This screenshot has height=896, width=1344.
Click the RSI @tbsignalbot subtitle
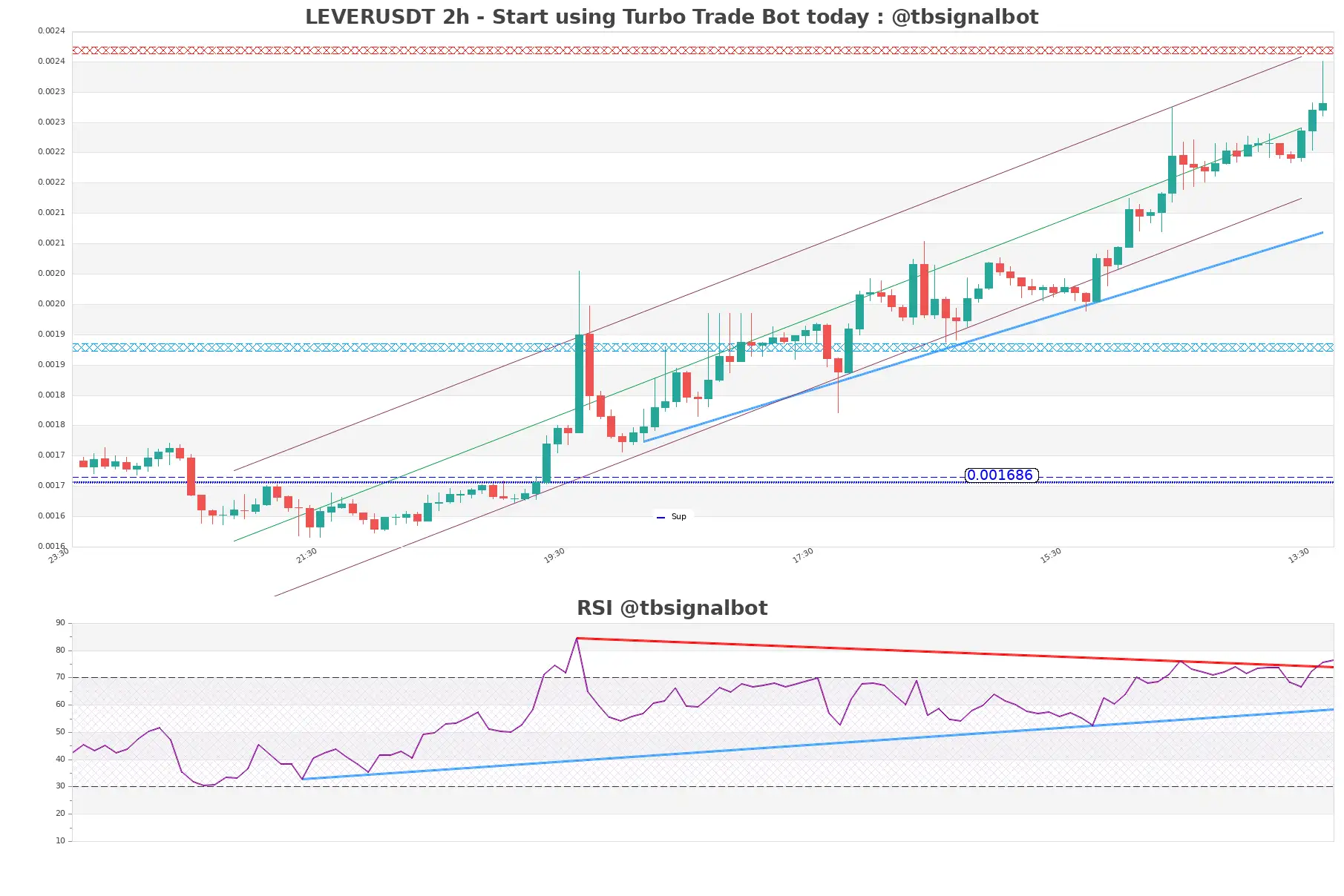click(x=672, y=608)
